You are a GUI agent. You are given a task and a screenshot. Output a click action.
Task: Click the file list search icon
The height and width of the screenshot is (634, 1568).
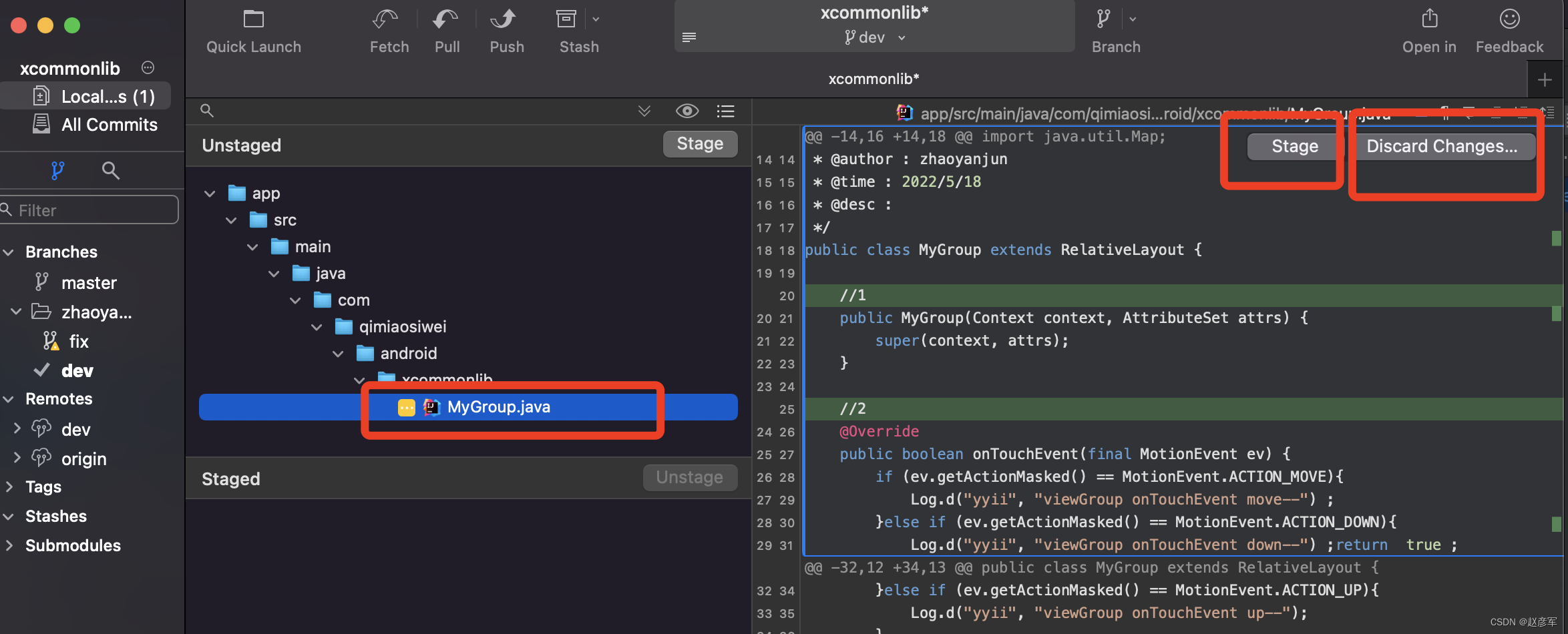click(207, 111)
